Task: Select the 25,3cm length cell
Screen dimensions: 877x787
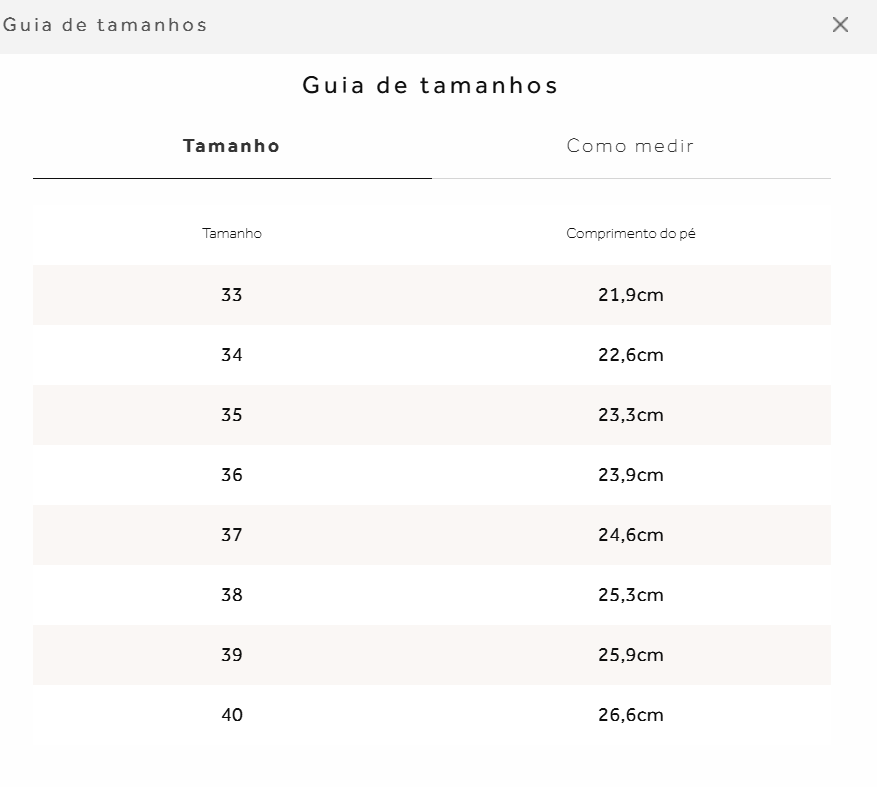Action: point(631,595)
